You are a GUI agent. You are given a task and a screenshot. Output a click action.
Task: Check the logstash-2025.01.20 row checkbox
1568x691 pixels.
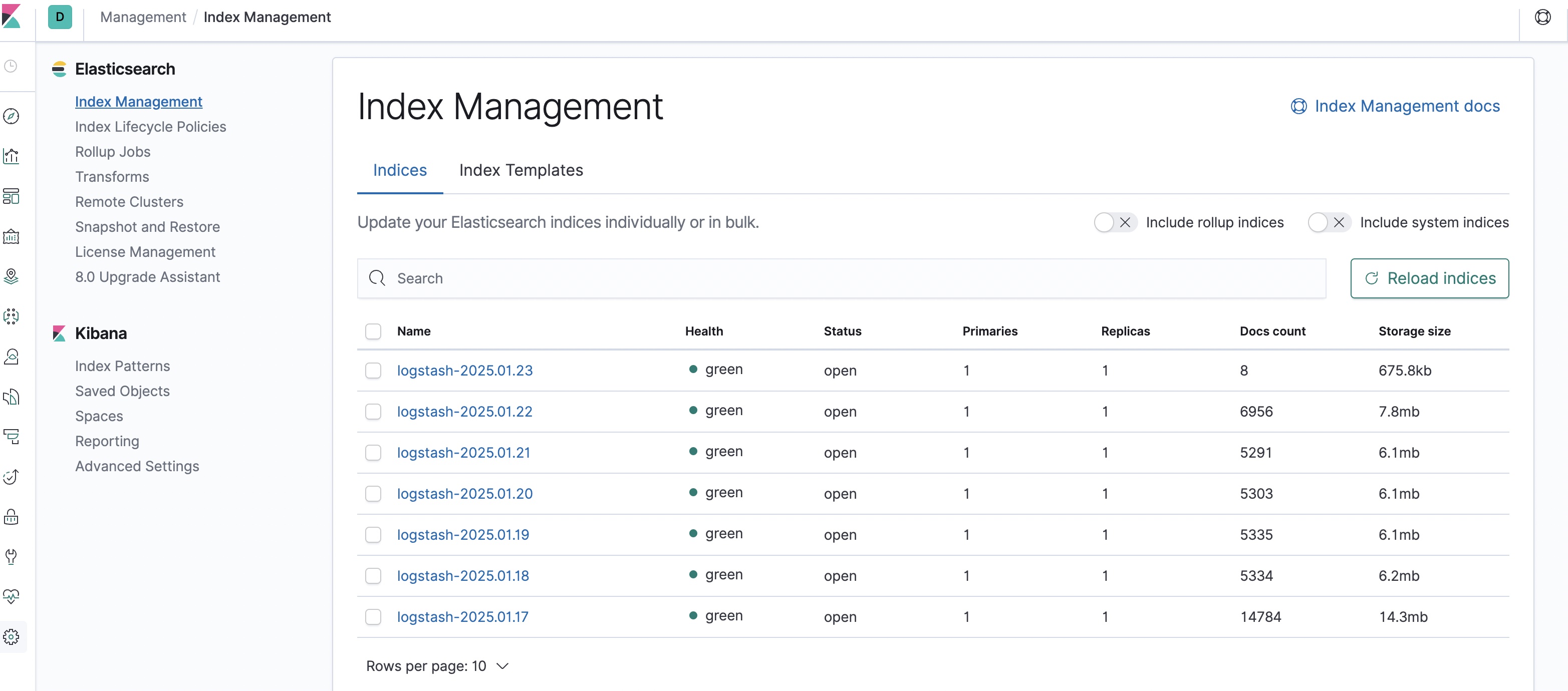tap(373, 493)
